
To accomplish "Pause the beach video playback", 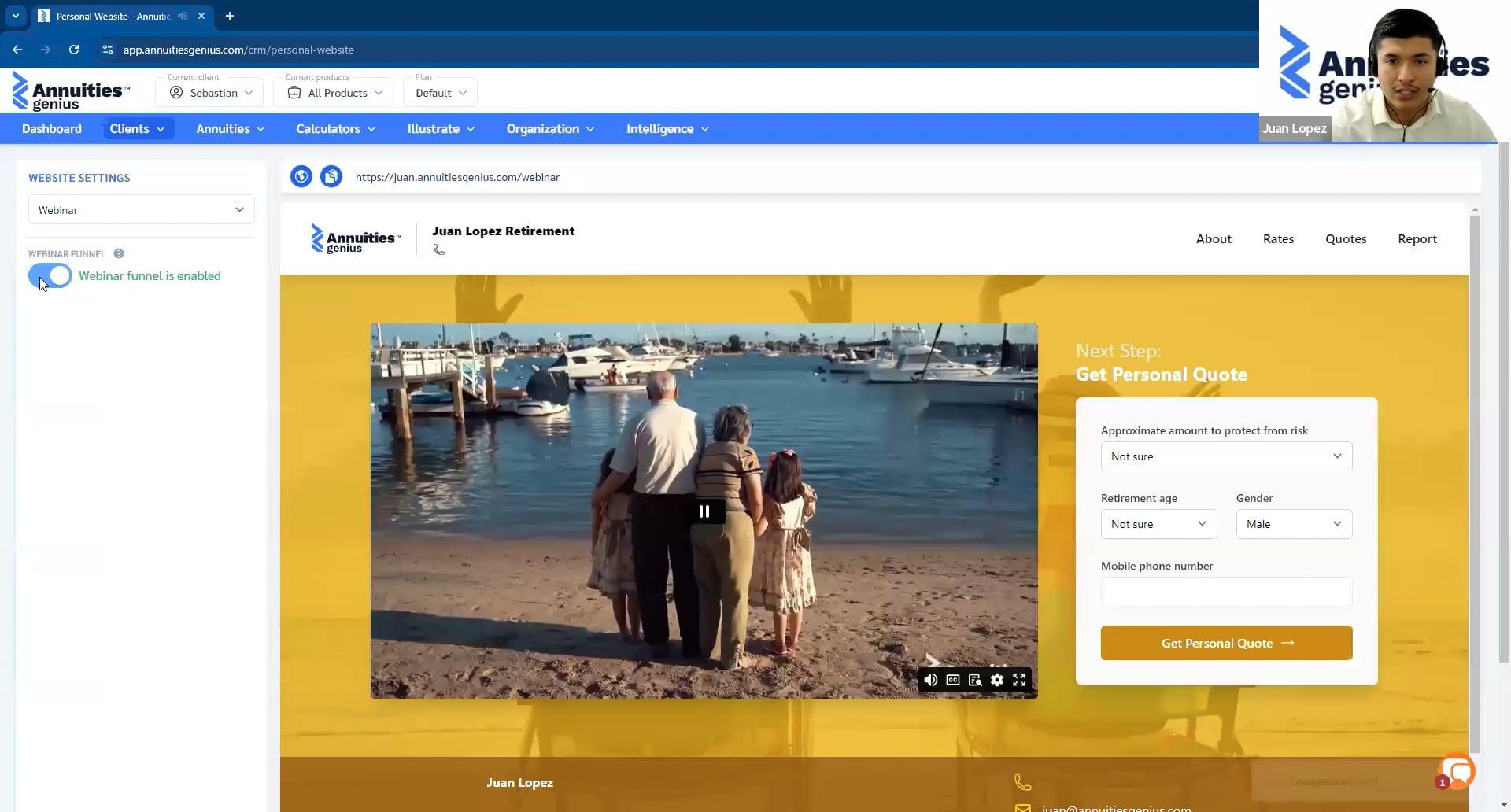I will pyautogui.click(x=704, y=511).
